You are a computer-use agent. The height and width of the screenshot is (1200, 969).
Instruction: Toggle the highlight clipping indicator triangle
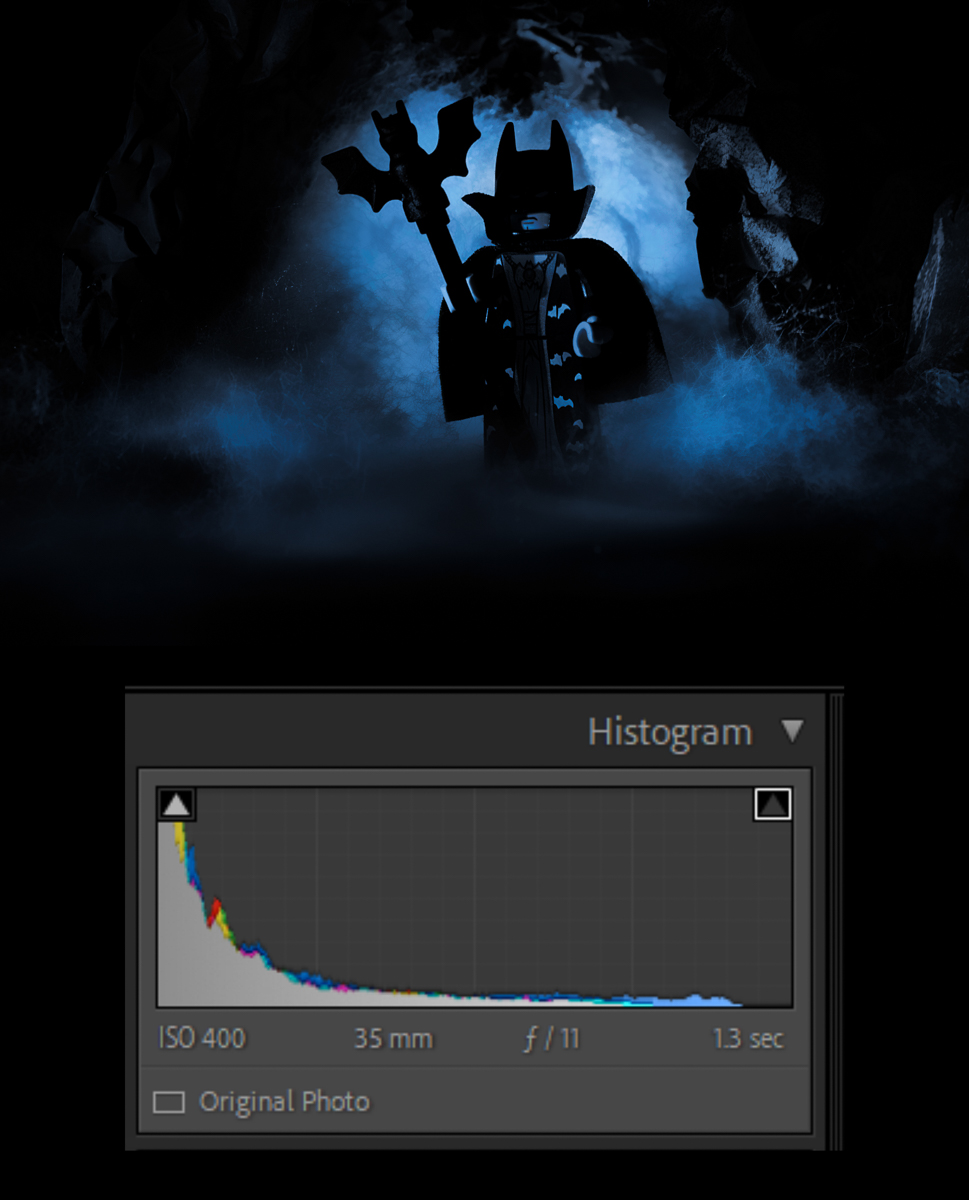click(773, 804)
